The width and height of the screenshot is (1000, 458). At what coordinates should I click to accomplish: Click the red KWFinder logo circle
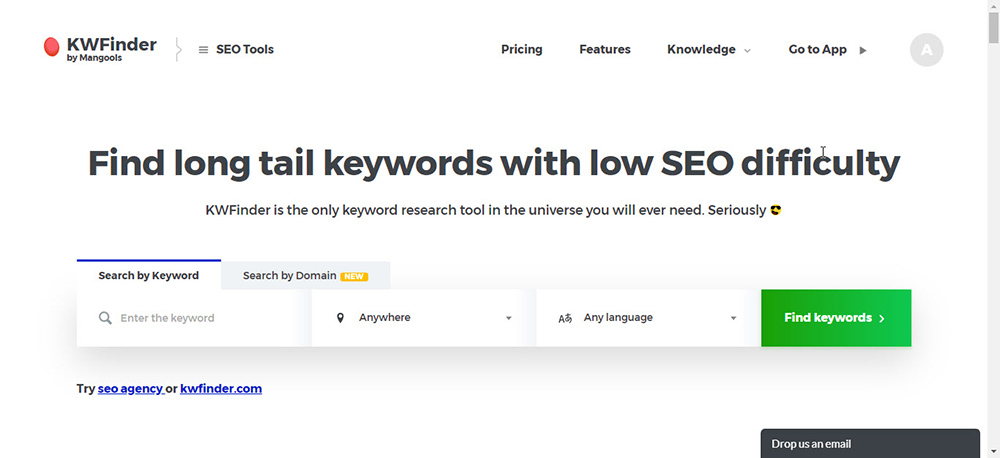(51, 47)
